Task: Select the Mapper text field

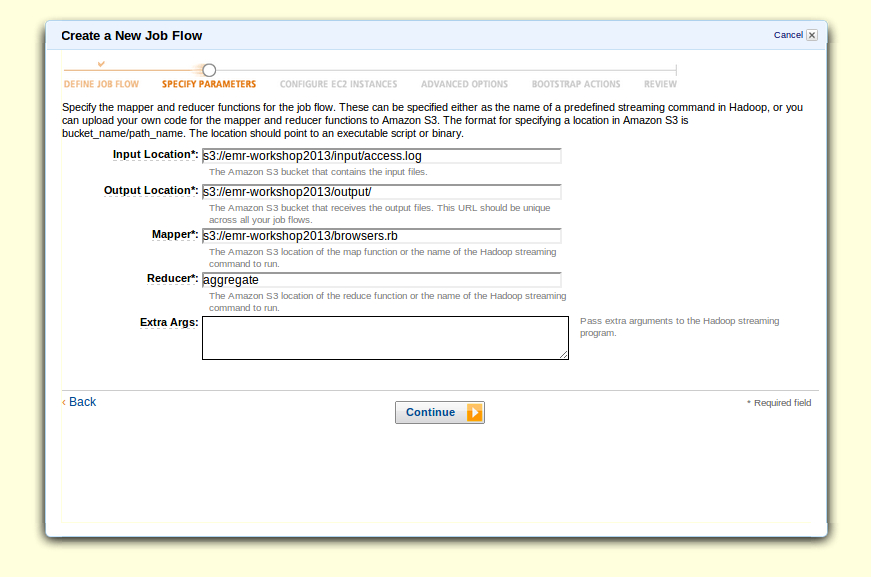Action: click(381, 236)
